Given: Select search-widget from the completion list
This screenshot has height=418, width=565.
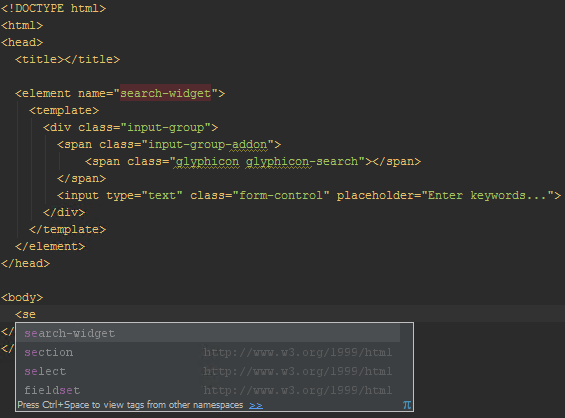Looking at the screenshot, I should 208,333.
